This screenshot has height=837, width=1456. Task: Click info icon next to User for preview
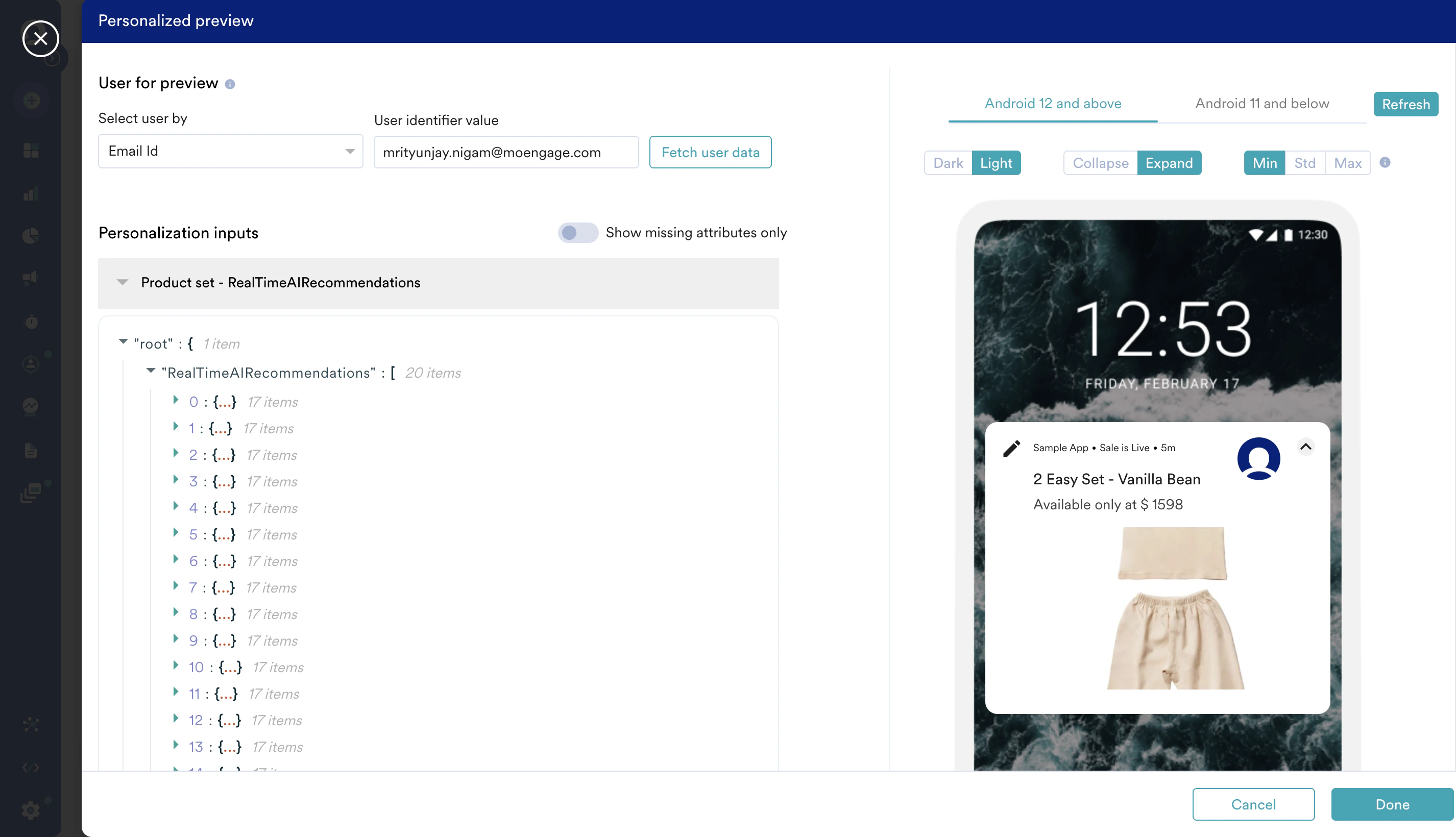230,85
